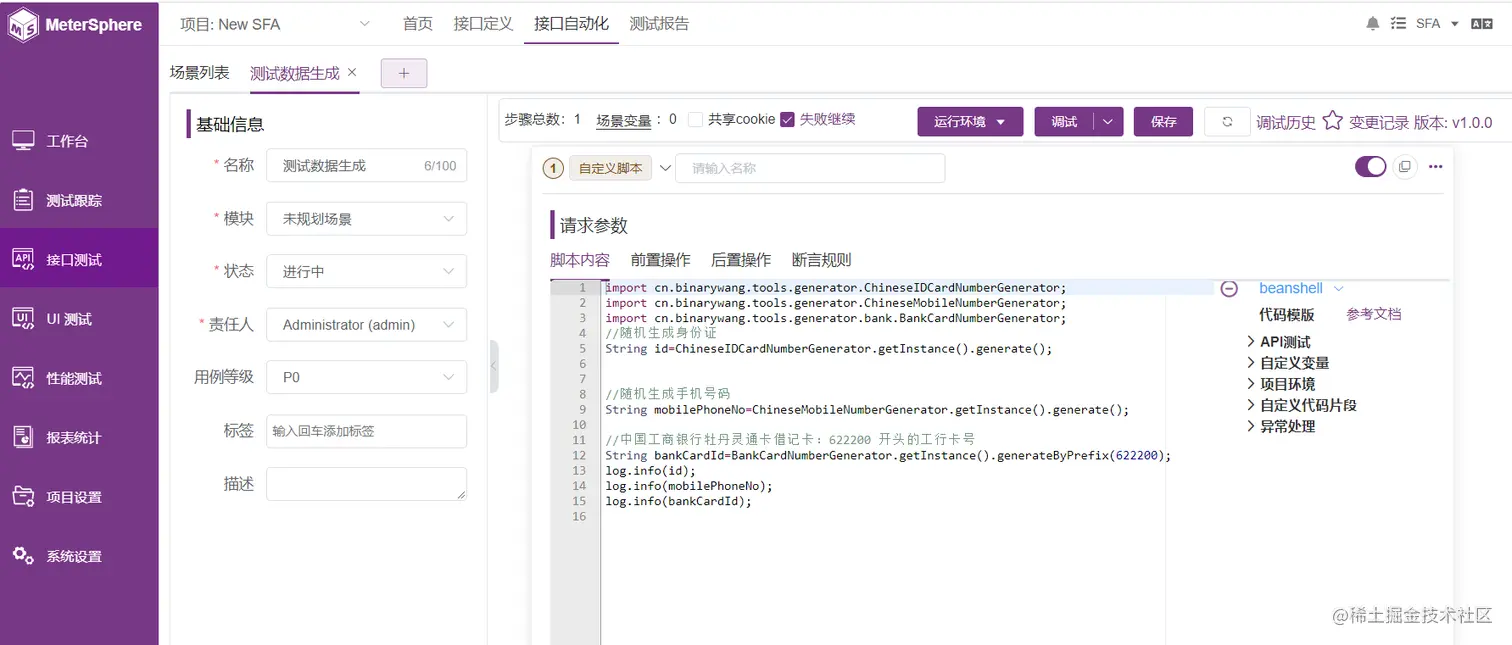Click the 保存 save button
The height and width of the screenshot is (645, 1512).
[x=1164, y=122]
